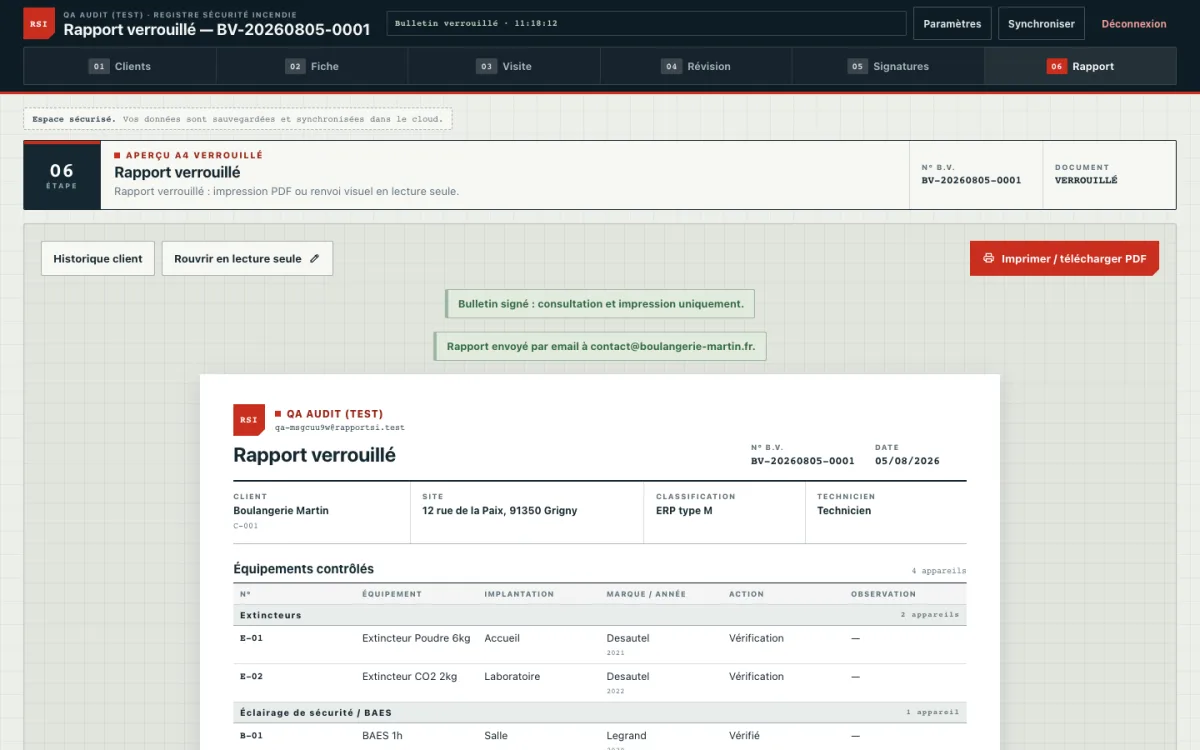Viewport: 1200px width, 750px height.
Task: Click client name Boulangerie Martin
Action: pyautogui.click(x=281, y=510)
